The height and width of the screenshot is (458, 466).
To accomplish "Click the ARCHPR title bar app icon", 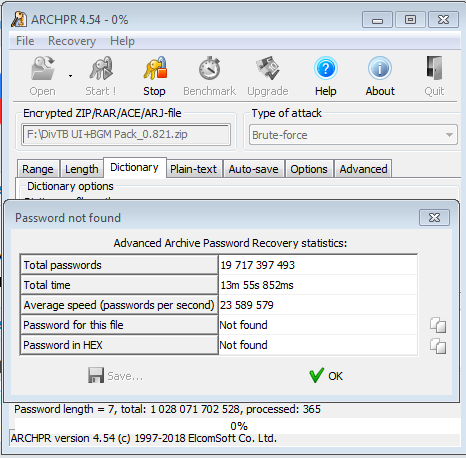I will [19, 19].
